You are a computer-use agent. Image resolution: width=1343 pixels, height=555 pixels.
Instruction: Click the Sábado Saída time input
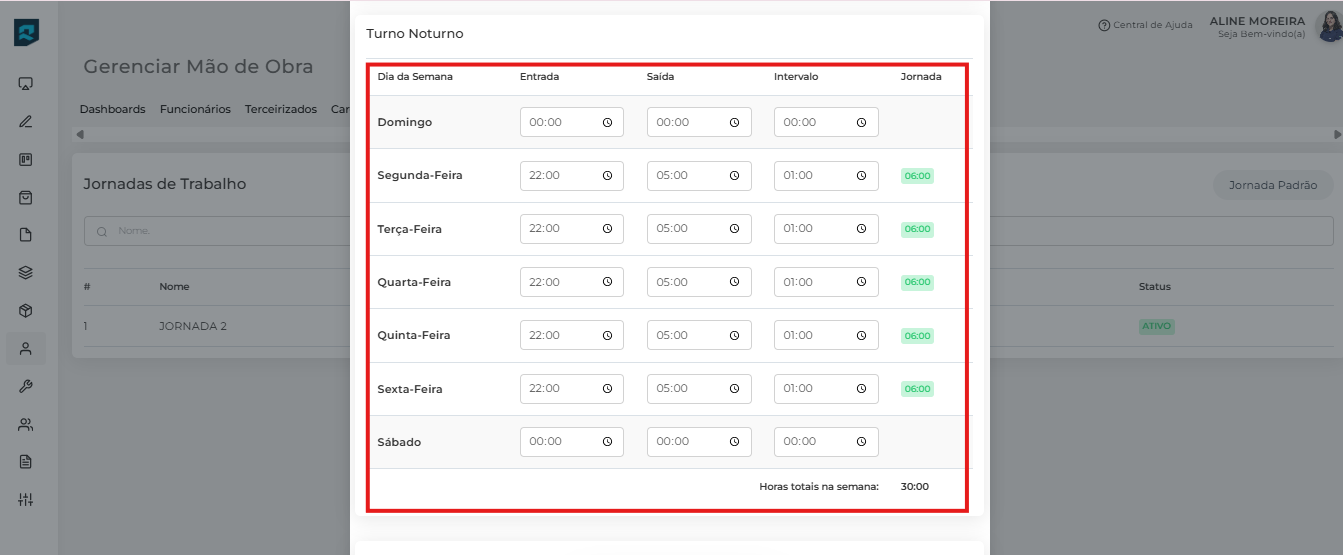[x=687, y=442]
